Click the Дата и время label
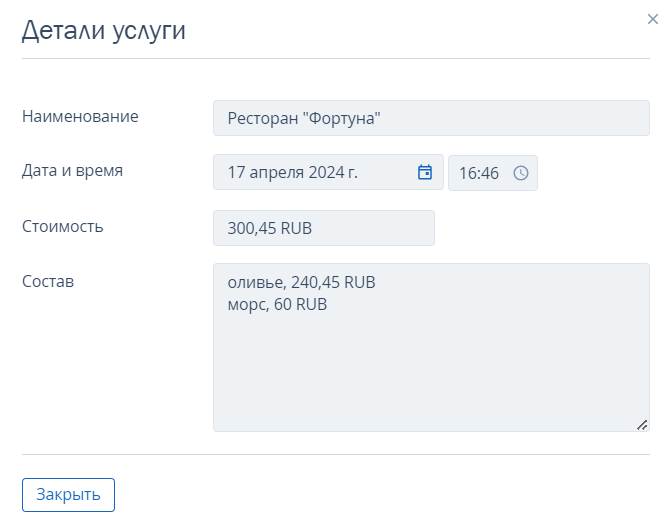Image resolution: width=671 pixels, height=531 pixels. coord(72,170)
